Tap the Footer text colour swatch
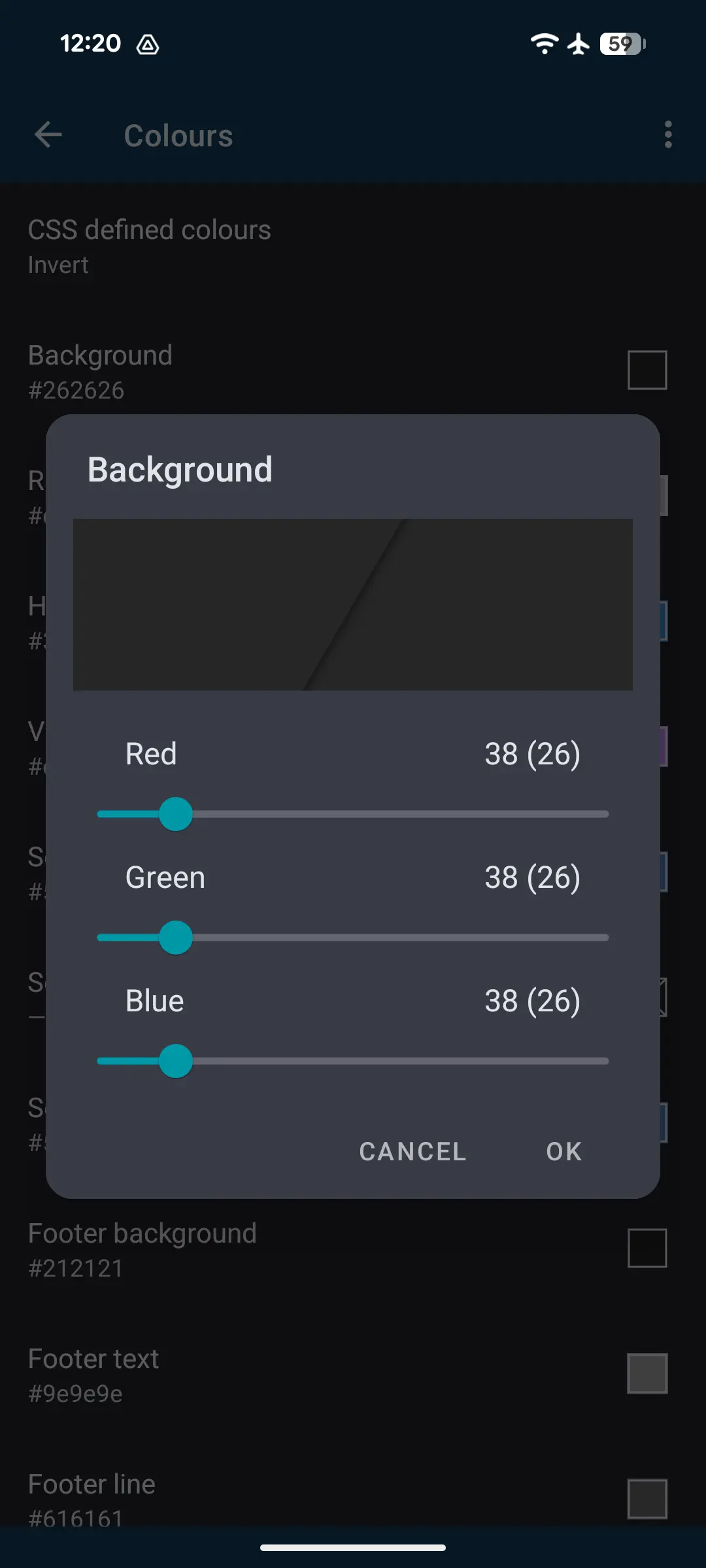Image resolution: width=706 pixels, height=1568 pixels. (647, 1373)
